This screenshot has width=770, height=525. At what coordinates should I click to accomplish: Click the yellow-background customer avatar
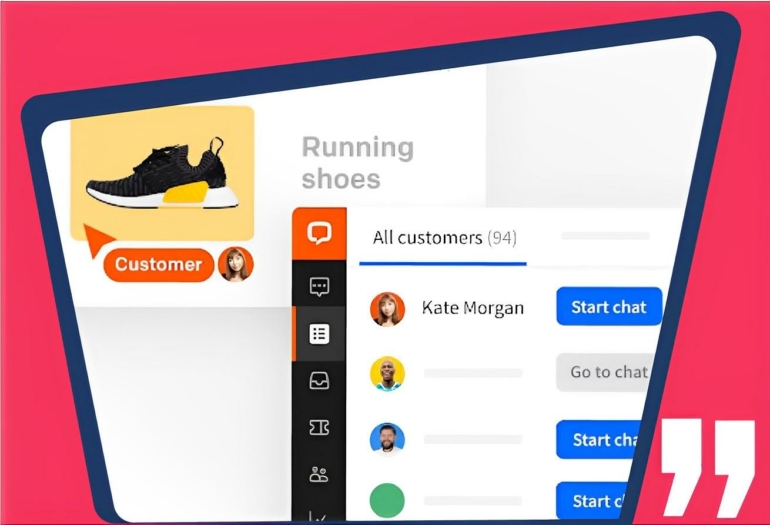pyautogui.click(x=387, y=373)
